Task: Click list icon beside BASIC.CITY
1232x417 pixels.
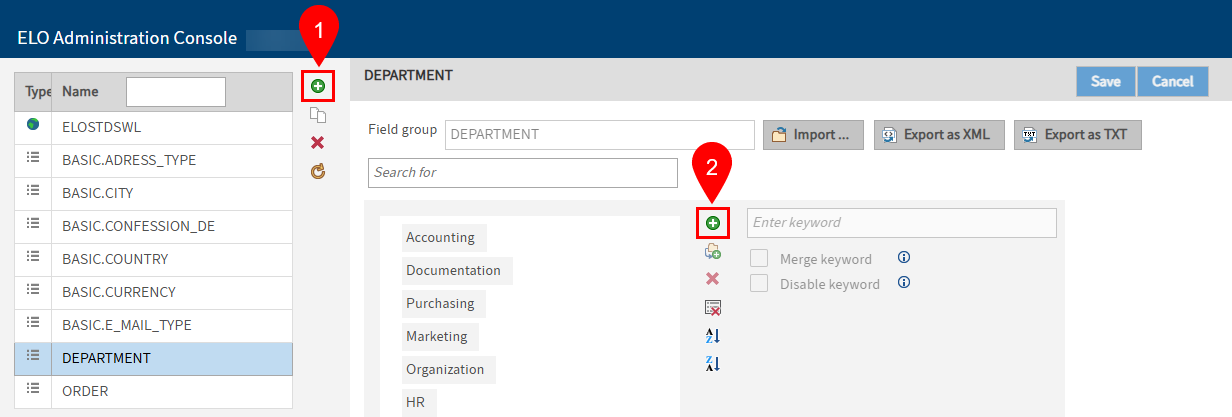Action: pos(33,192)
